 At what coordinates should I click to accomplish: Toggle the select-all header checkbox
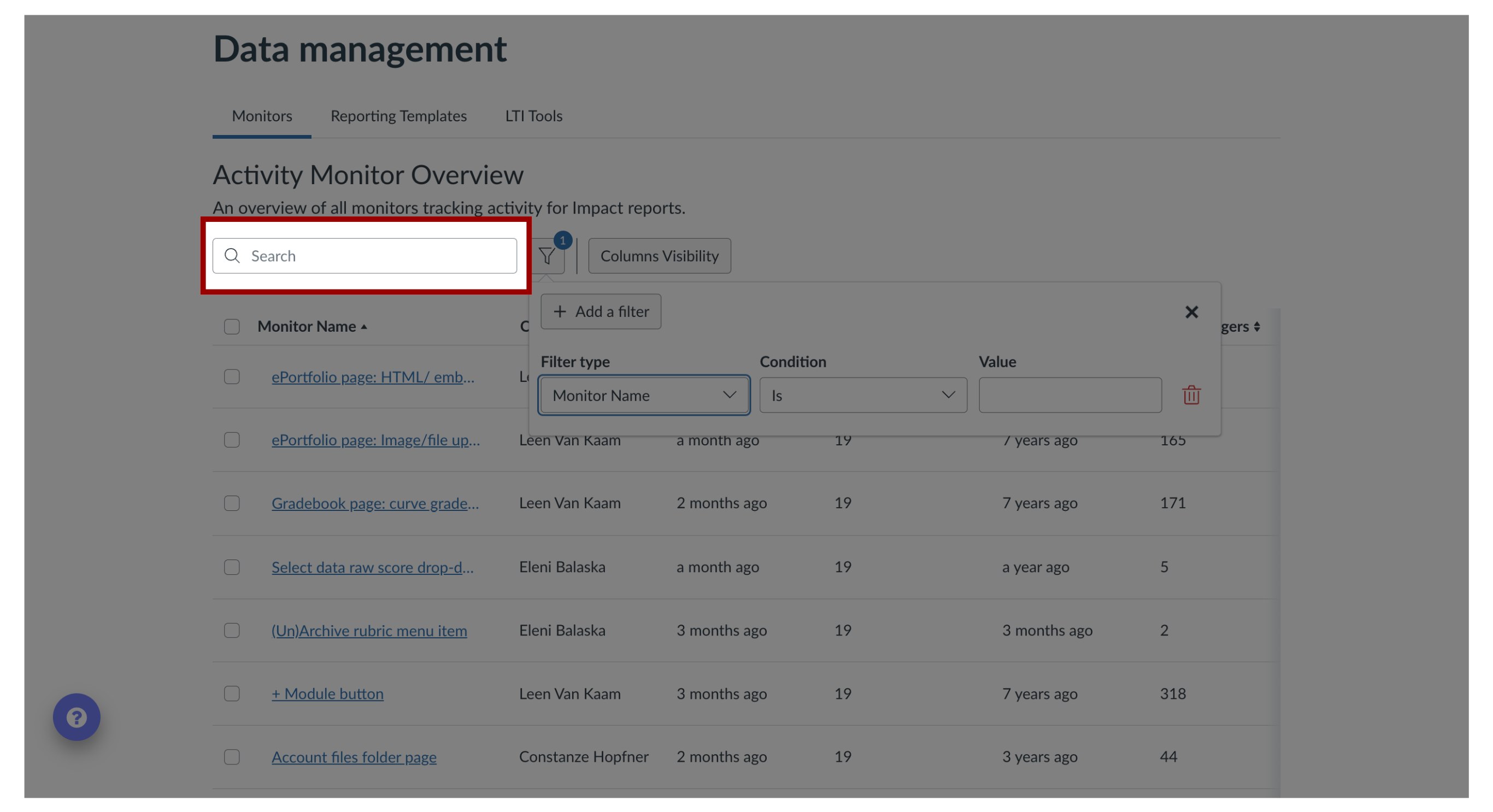pyautogui.click(x=232, y=327)
